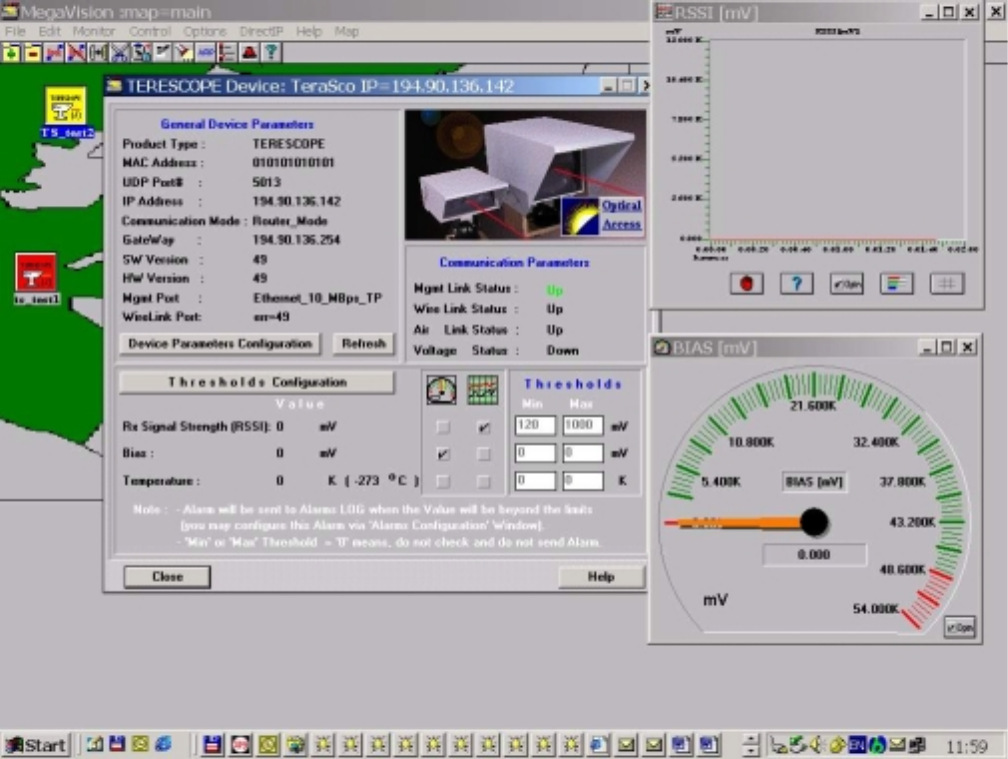Toggle Temperature graph checkbox
This screenshot has height=759, width=1008.
point(483,481)
